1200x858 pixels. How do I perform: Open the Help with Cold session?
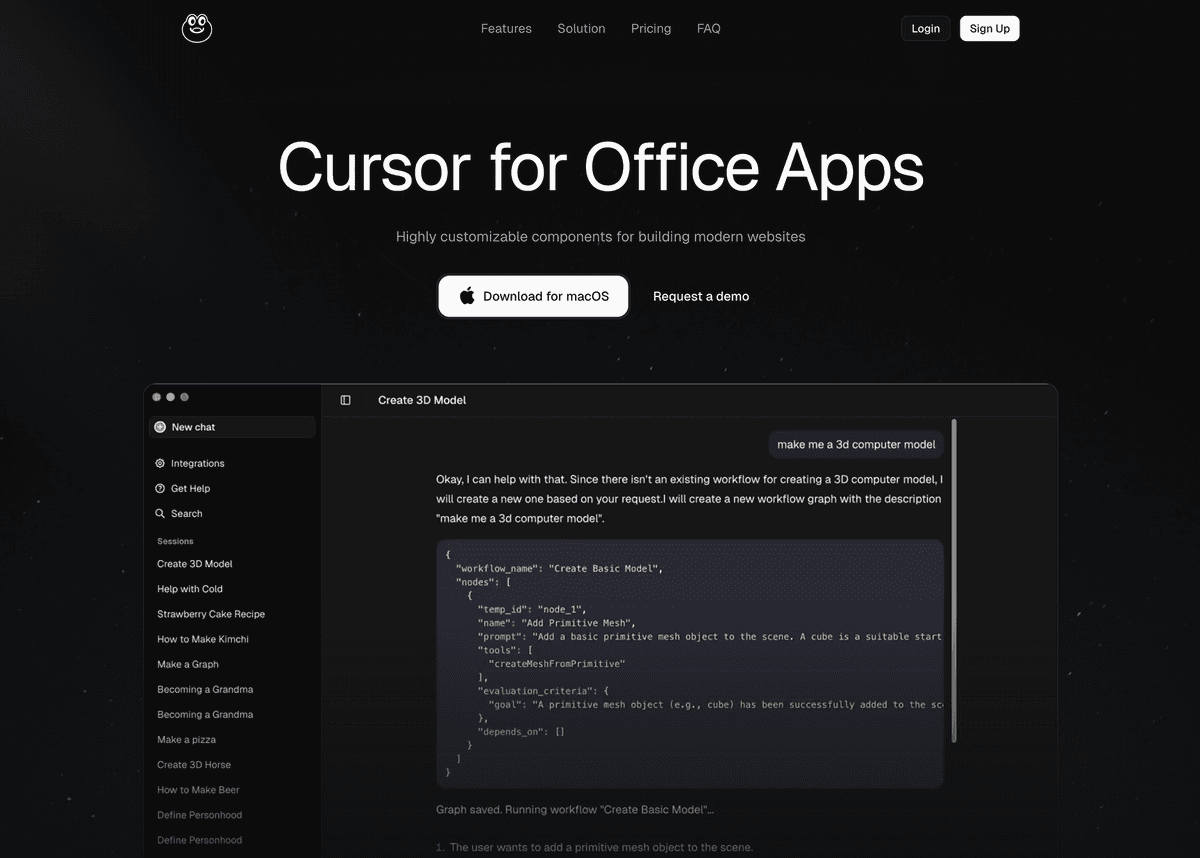point(190,589)
